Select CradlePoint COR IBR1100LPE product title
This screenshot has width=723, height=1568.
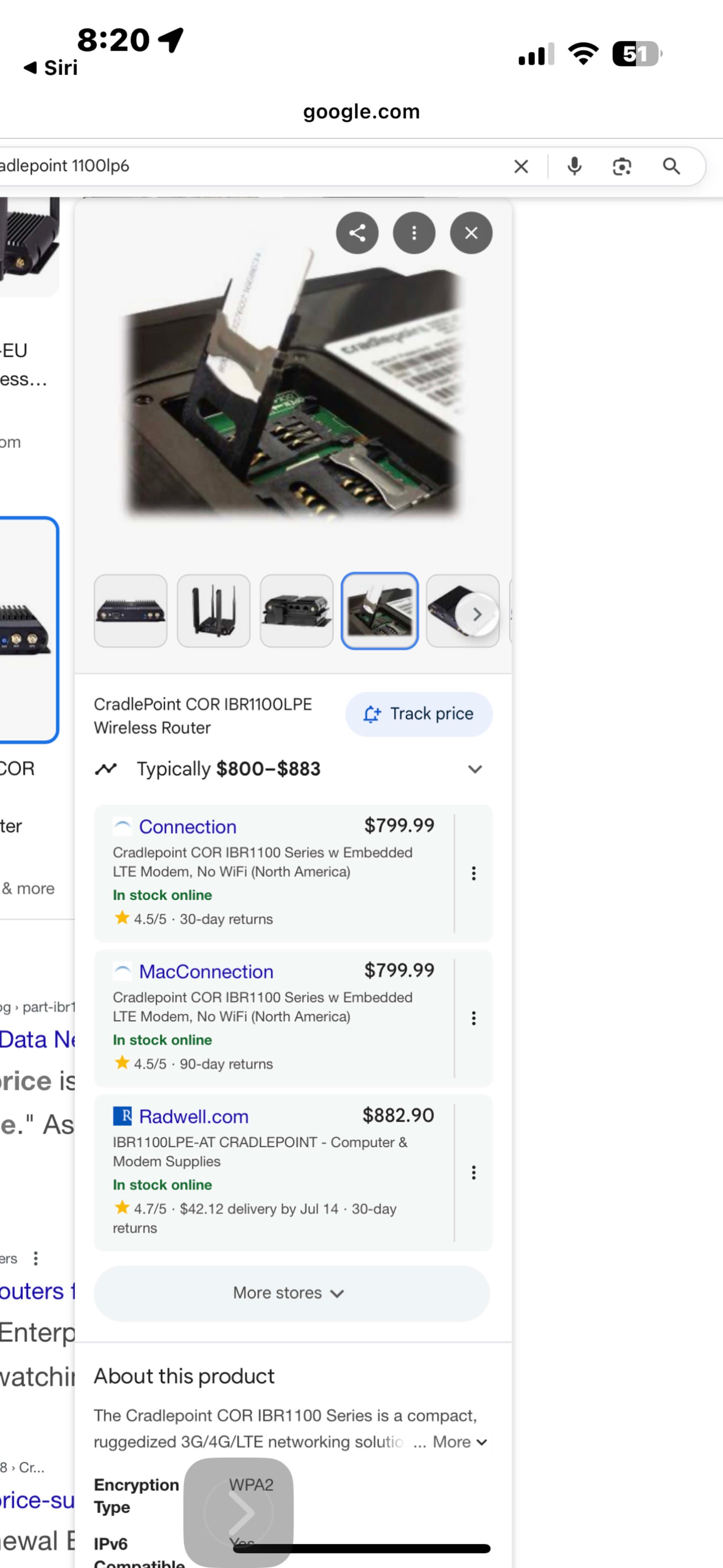pyautogui.click(x=203, y=716)
